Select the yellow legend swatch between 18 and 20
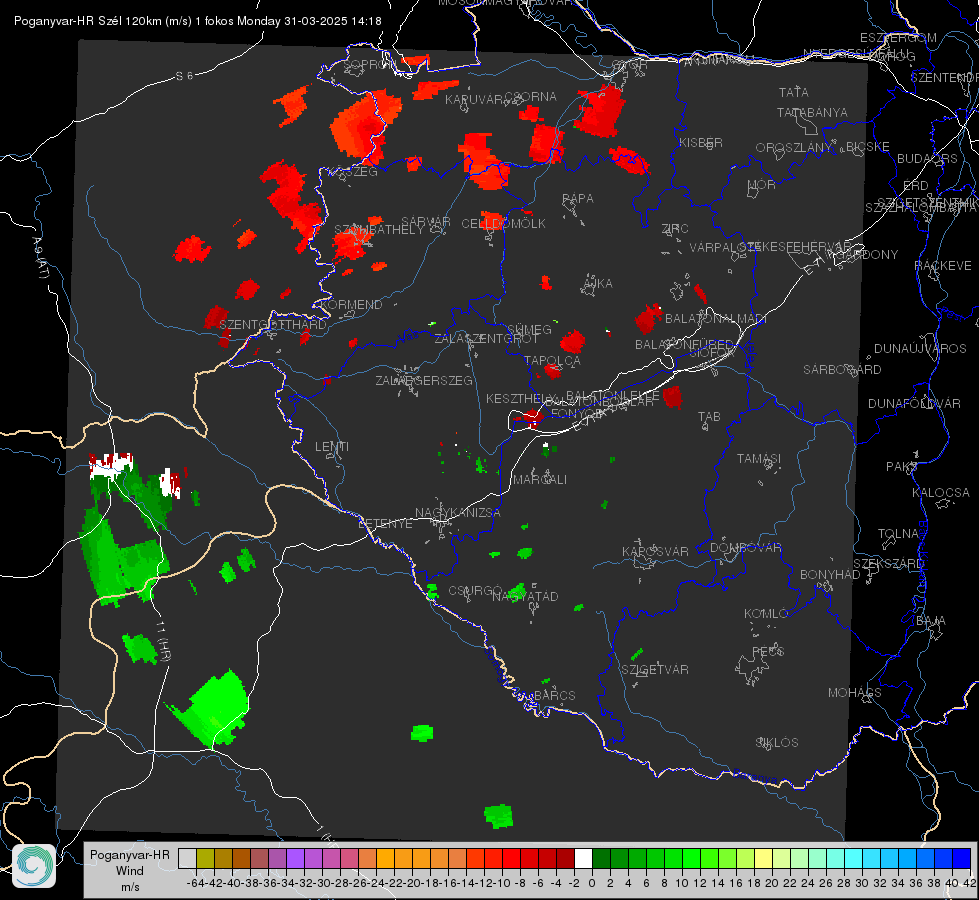979x900 pixels. pyautogui.click(x=764, y=859)
